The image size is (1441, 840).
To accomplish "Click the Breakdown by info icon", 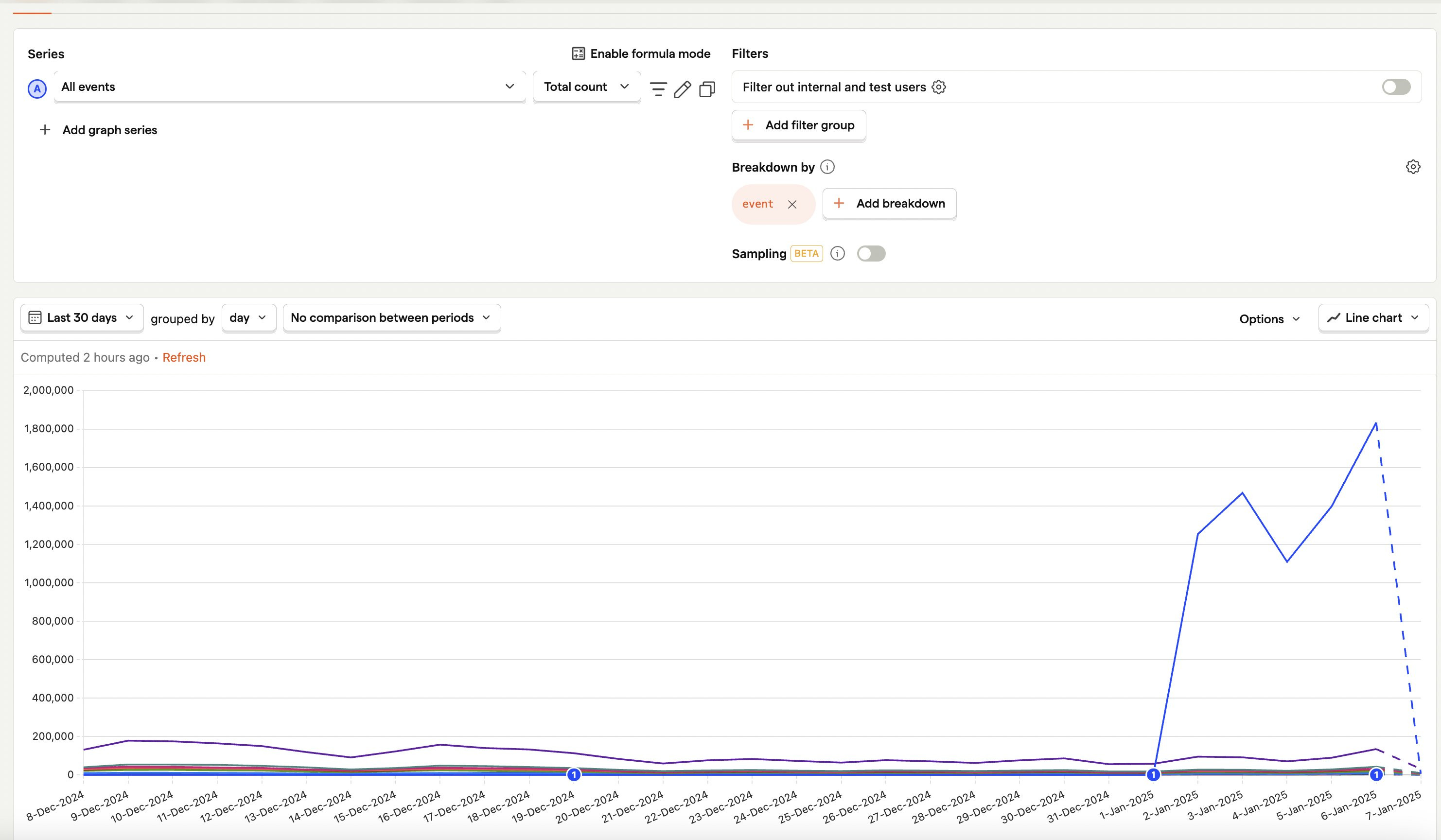I will click(827, 167).
